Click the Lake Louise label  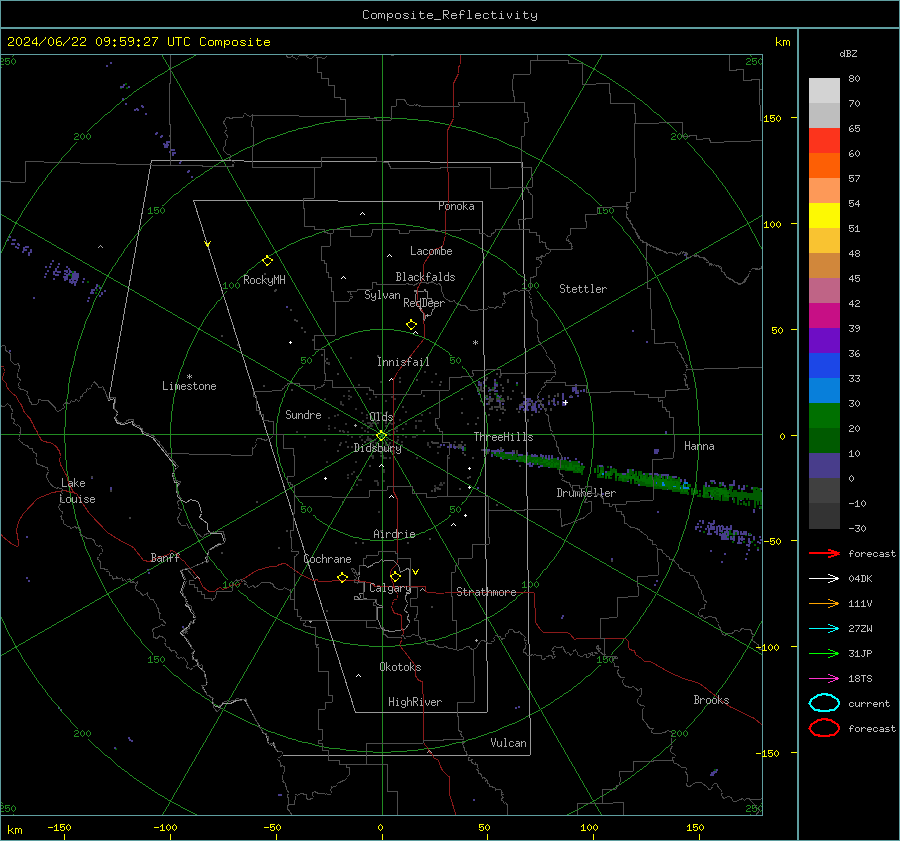coord(77,491)
